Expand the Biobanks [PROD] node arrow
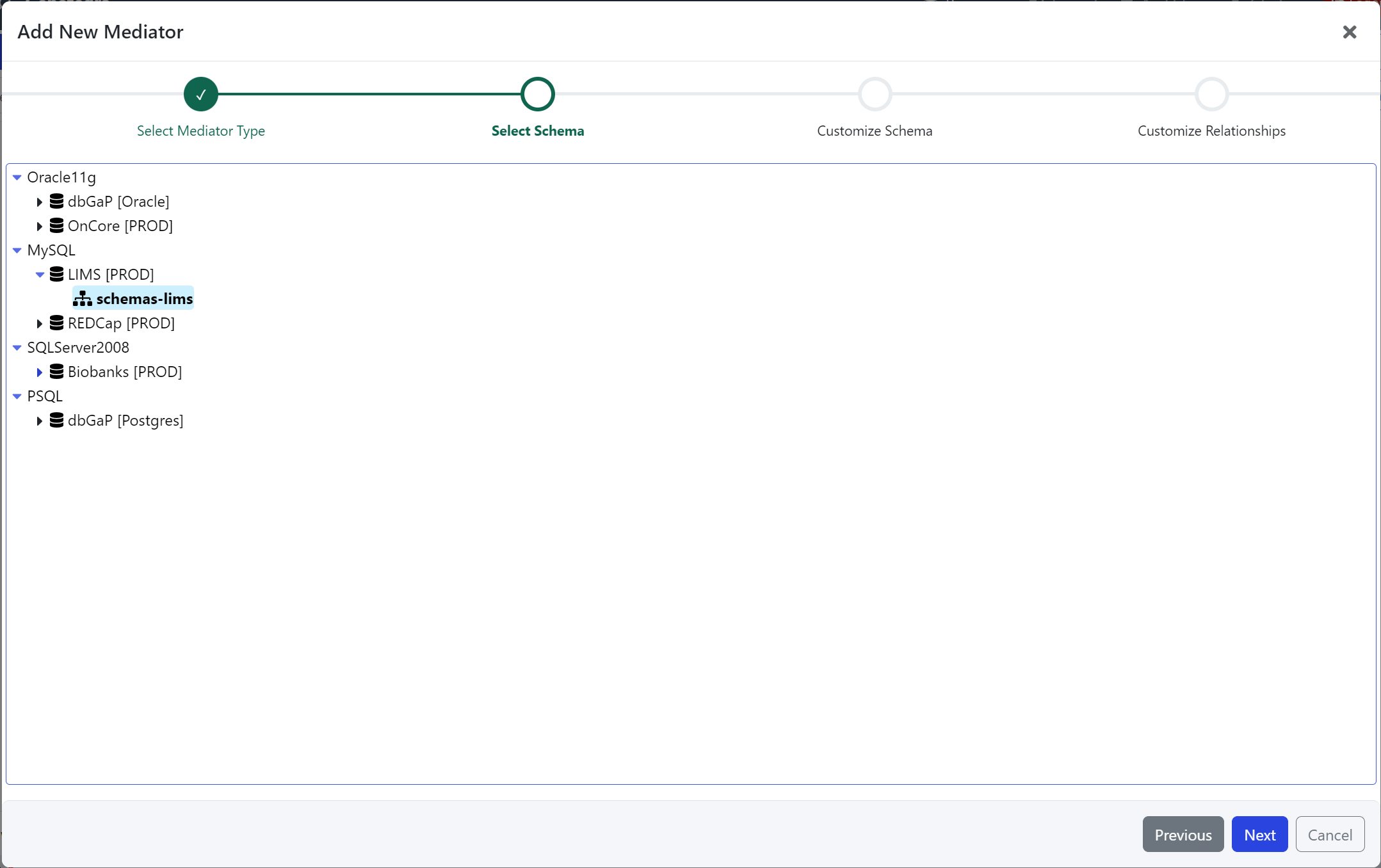Viewport: 1381px width, 868px height. [x=40, y=373]
